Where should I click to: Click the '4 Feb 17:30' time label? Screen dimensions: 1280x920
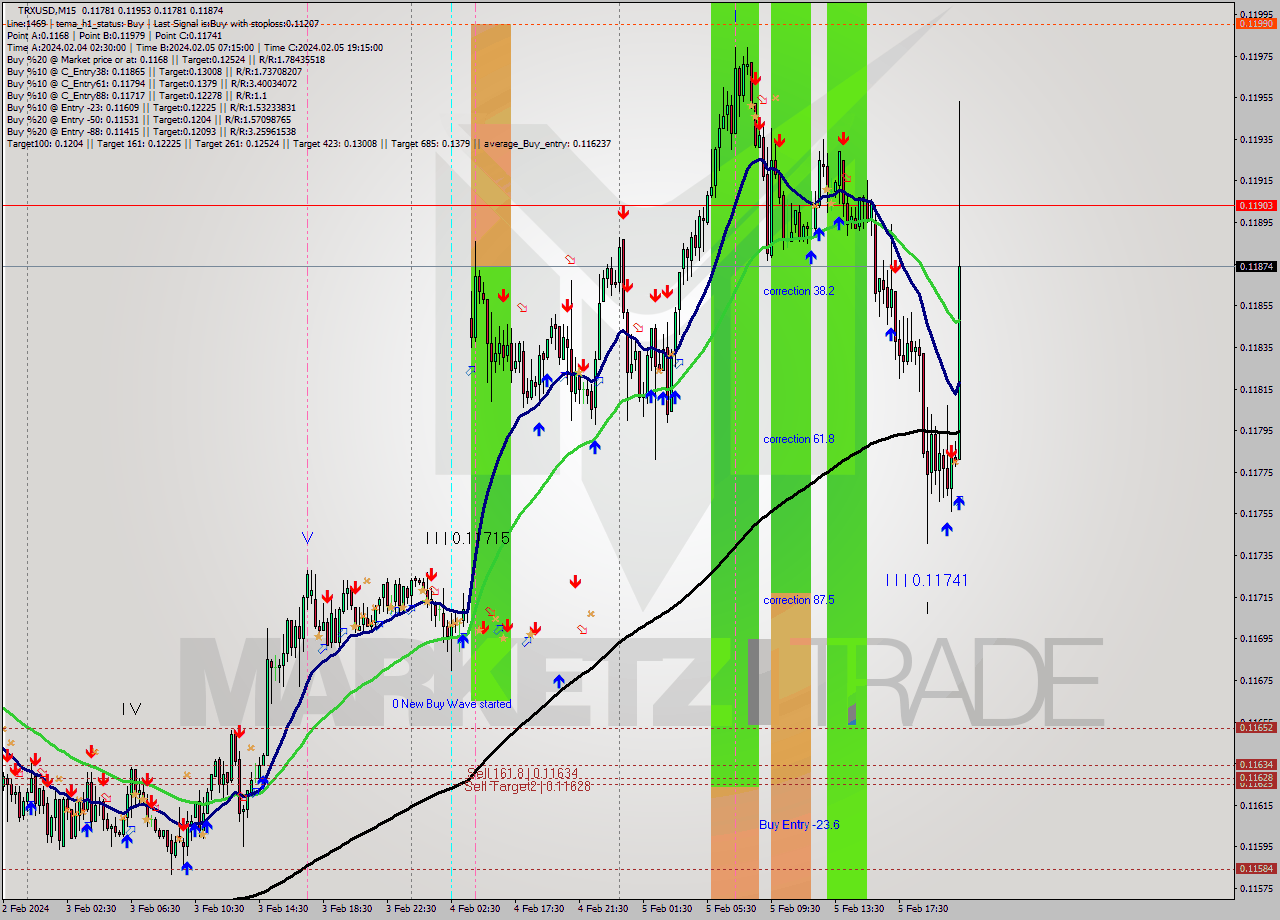coord(541,909)
